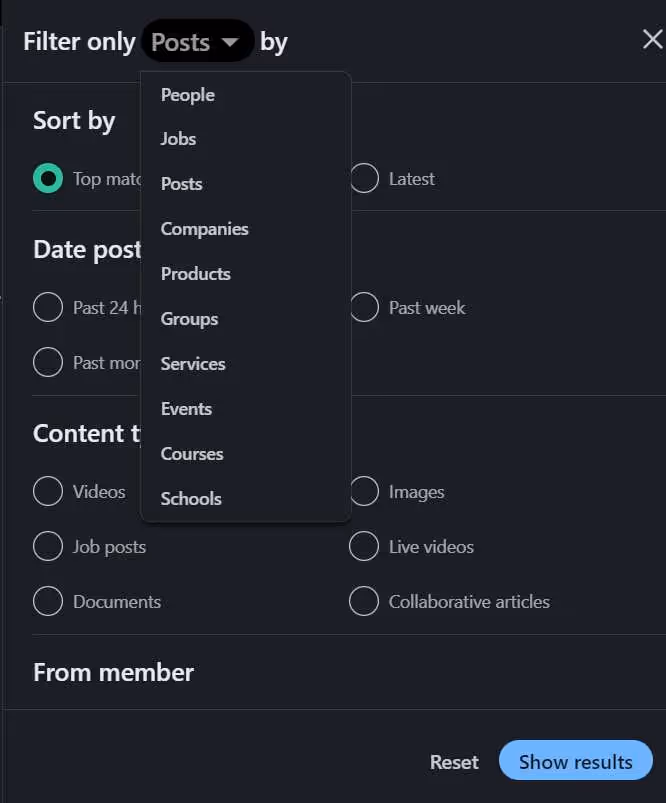
Task: Pick Events from the filter type list
Action: coord(186,409)
